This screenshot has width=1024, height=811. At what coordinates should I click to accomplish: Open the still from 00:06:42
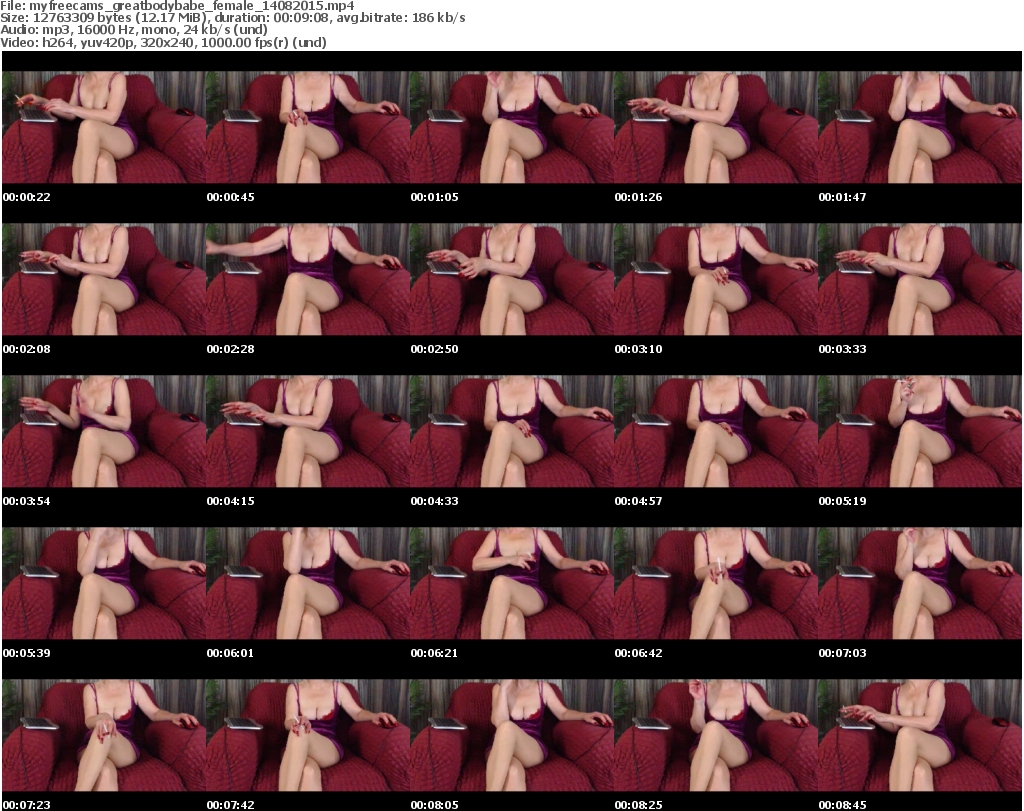click(x=716, y=584)
